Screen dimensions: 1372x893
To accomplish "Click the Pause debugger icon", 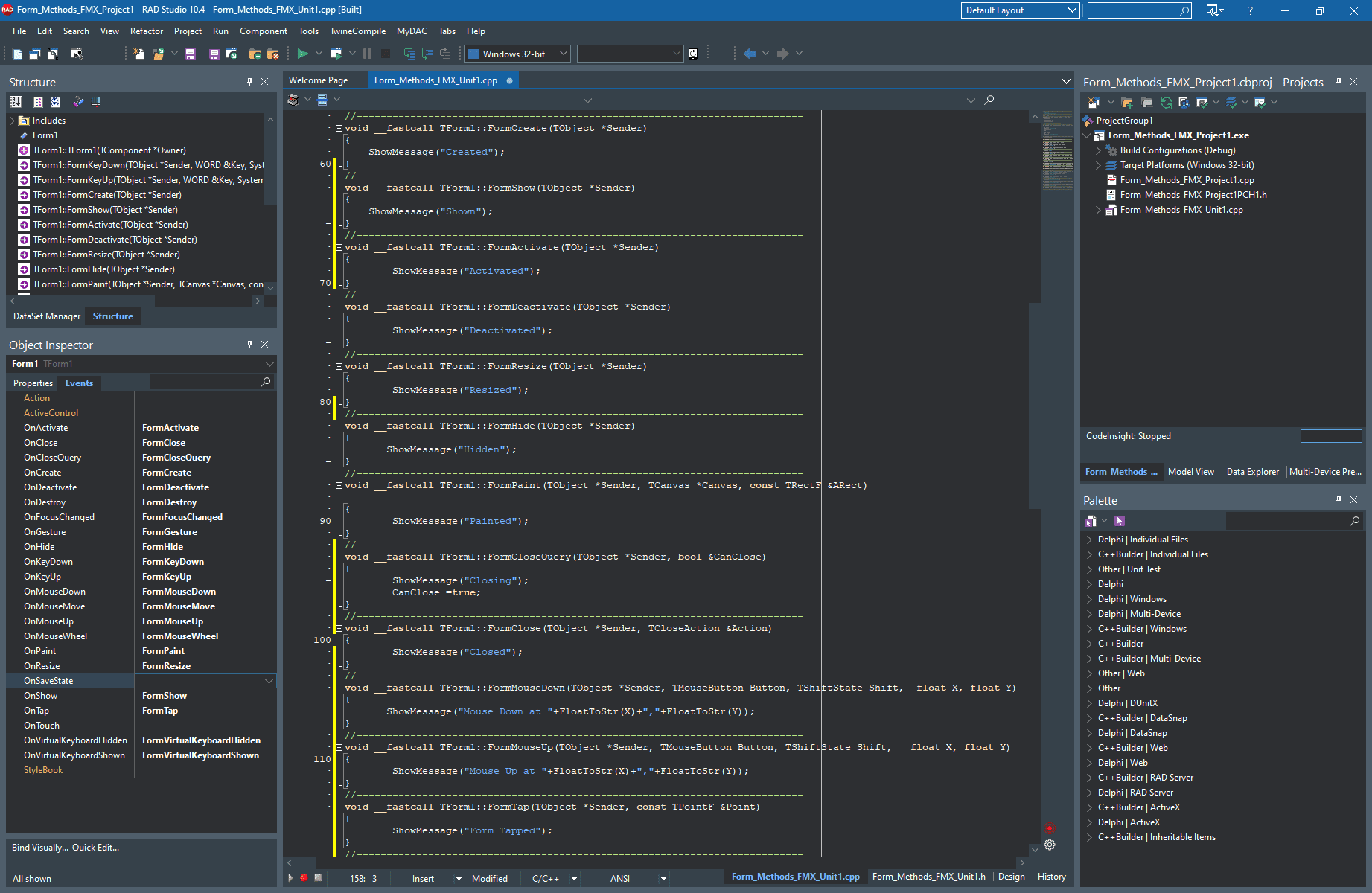I will pos(367,54).
